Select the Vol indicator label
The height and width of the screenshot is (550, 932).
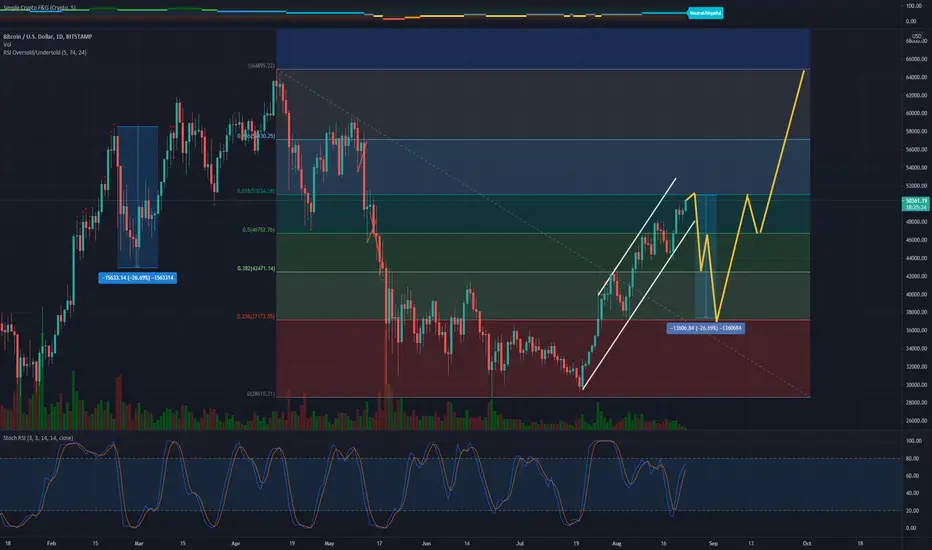pos(7,45)
